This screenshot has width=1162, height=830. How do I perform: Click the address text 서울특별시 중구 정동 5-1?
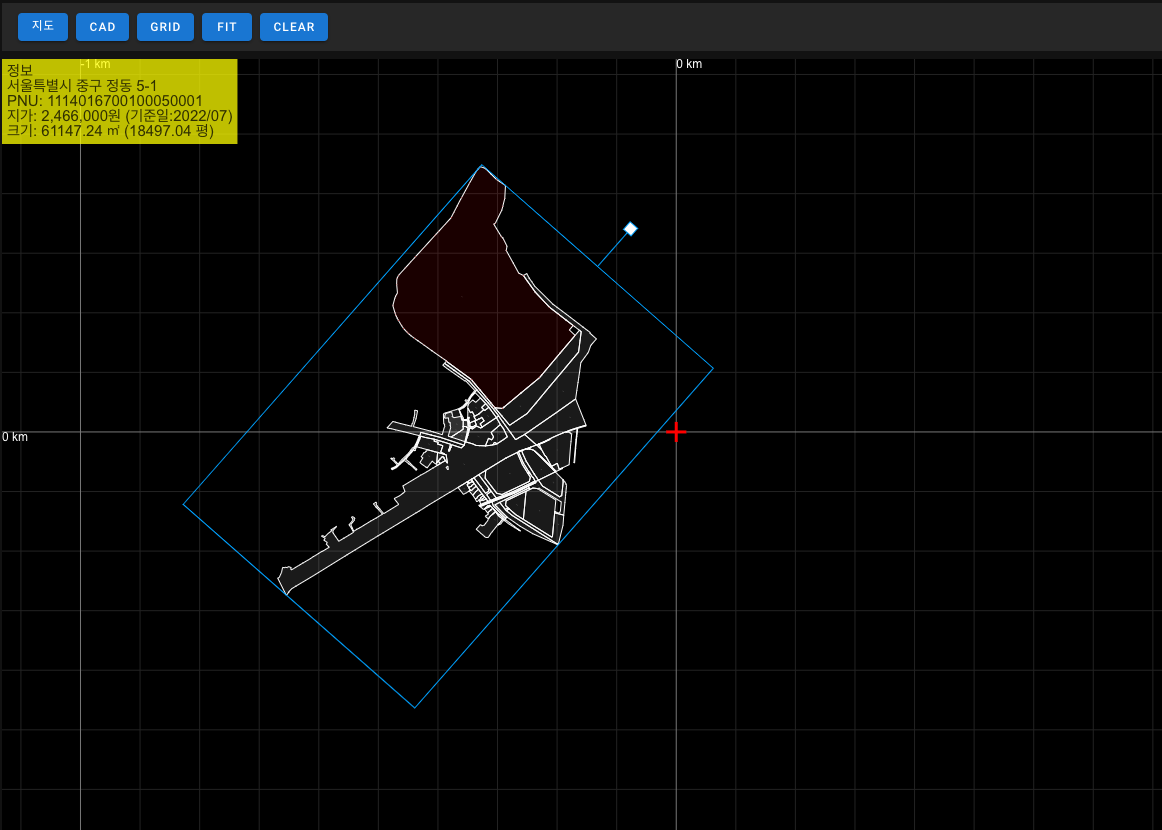(82, 86)
